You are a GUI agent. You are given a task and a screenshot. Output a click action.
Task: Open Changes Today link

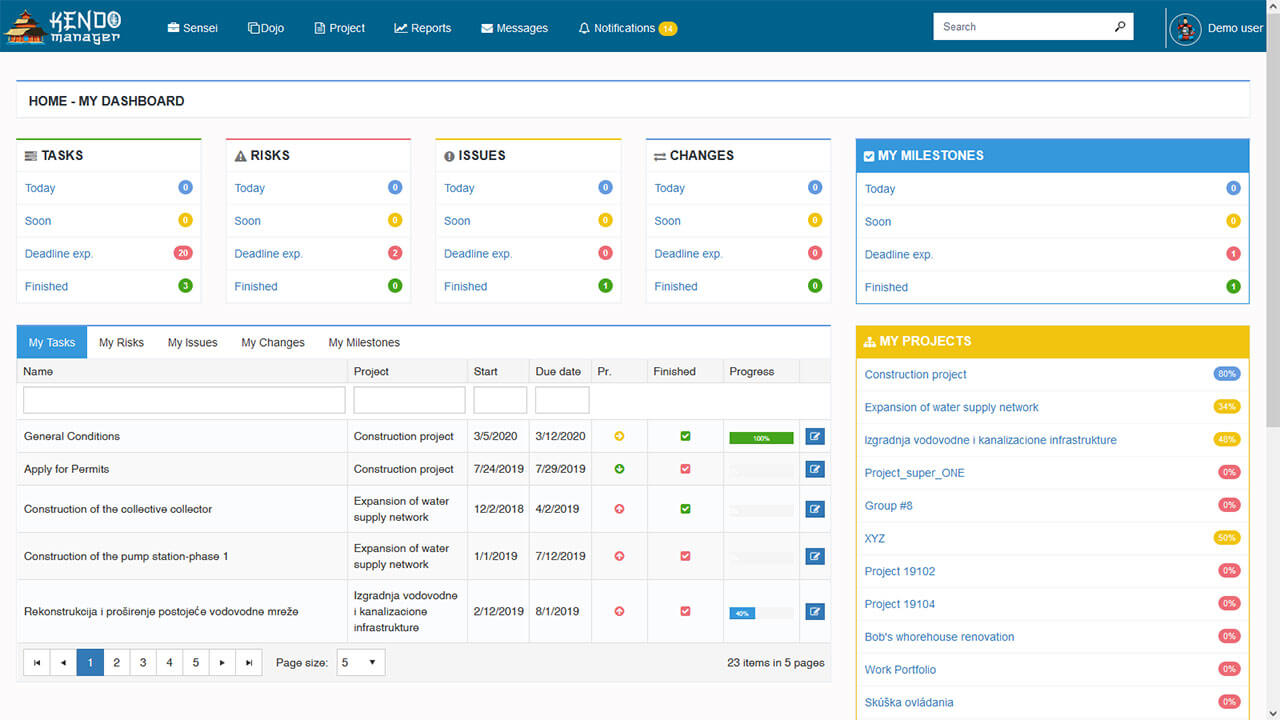670,188
